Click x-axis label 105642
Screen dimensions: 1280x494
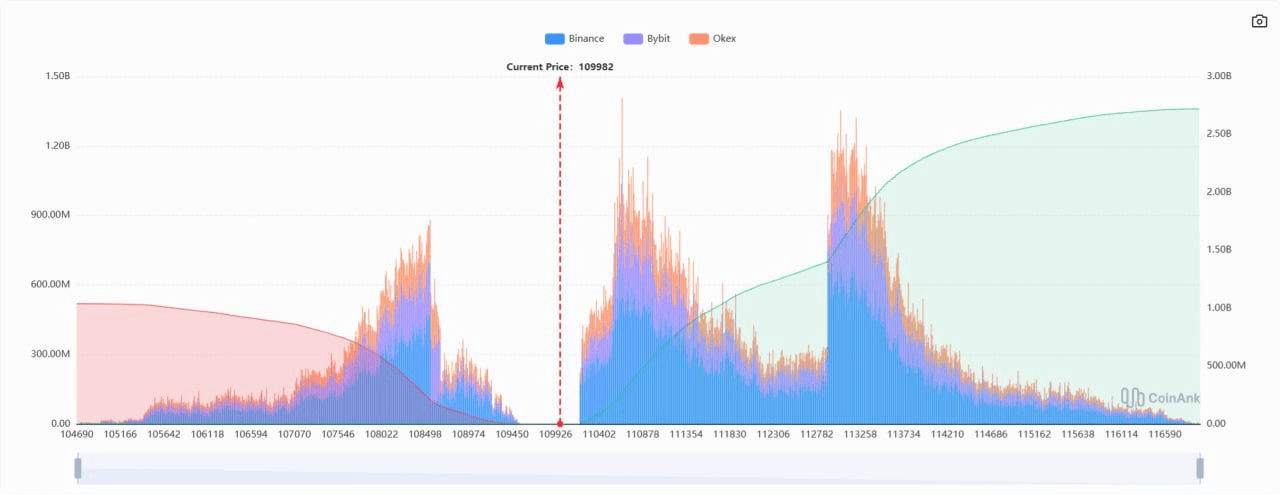(x=164, y=435)
